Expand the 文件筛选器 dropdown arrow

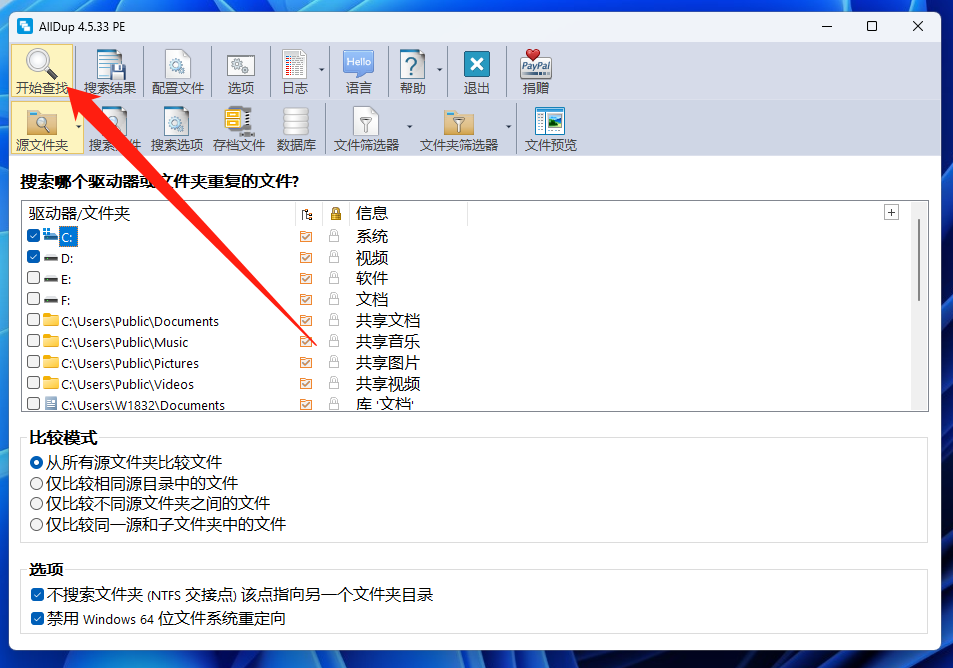409,126
